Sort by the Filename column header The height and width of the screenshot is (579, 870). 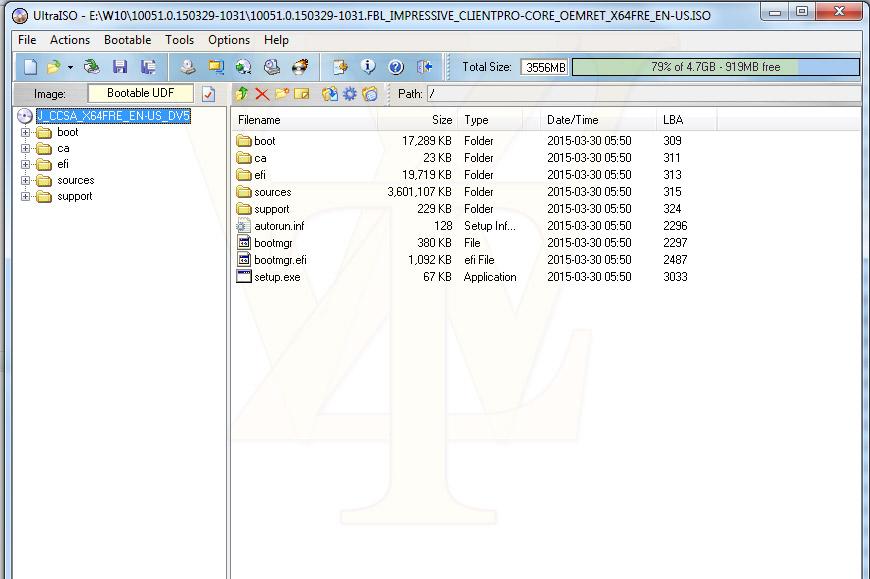click(305, 120)
